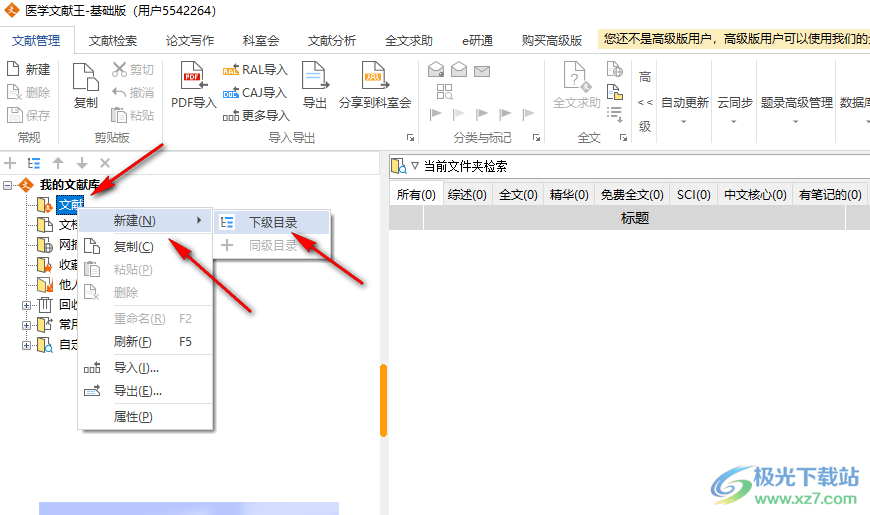Choose 复制(C) in context menu

(145, 246)
